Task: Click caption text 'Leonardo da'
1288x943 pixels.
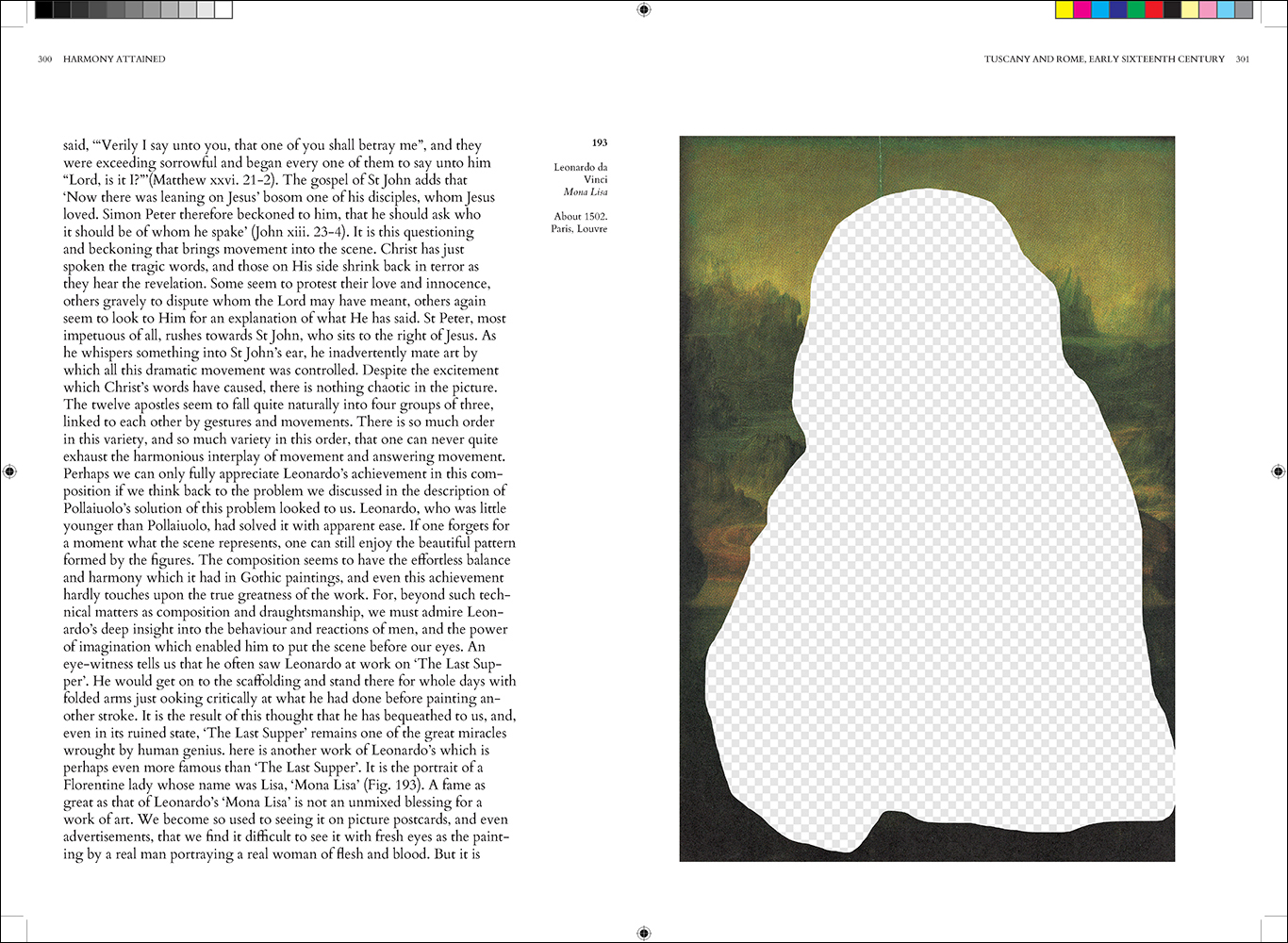Action: (x=581, y=167)
